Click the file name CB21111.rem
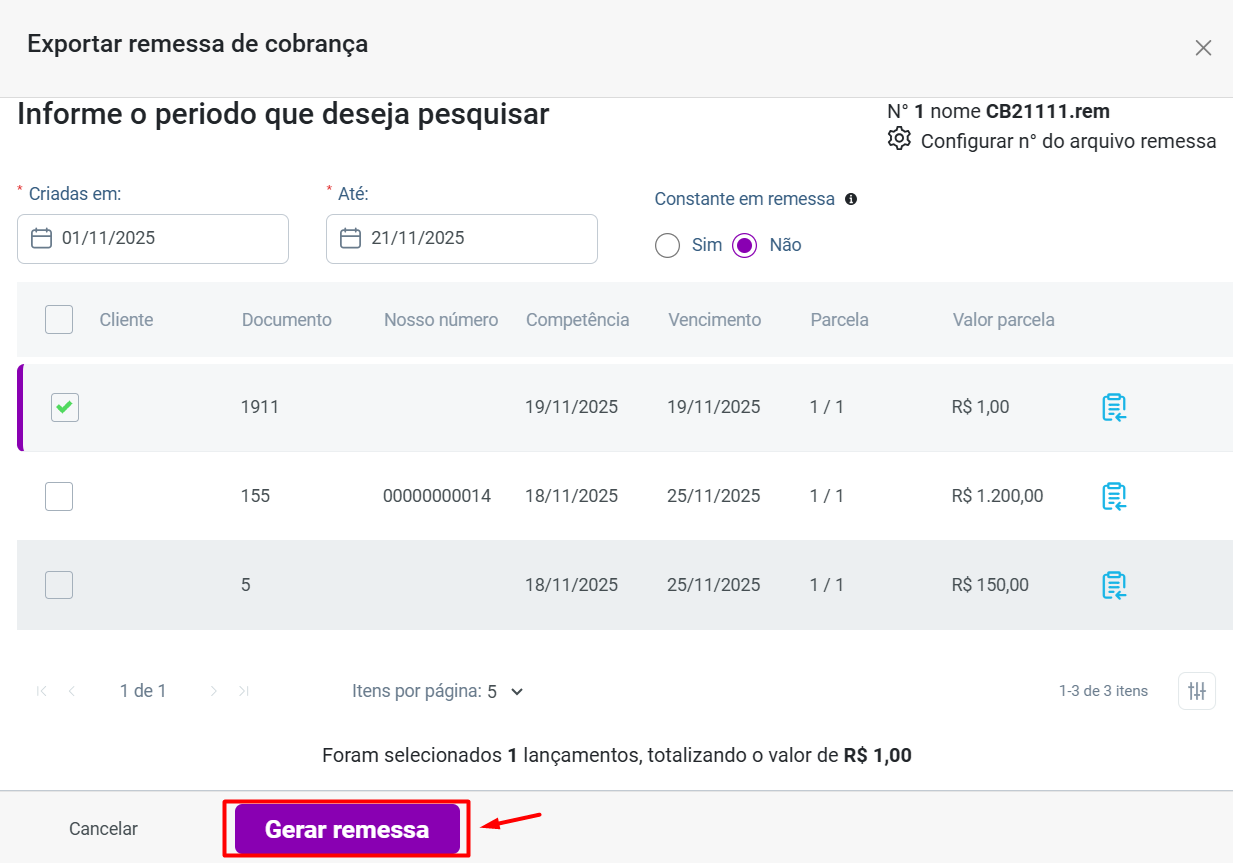Viewport: 1233px width, 863px height. (x=1048, y=111)
